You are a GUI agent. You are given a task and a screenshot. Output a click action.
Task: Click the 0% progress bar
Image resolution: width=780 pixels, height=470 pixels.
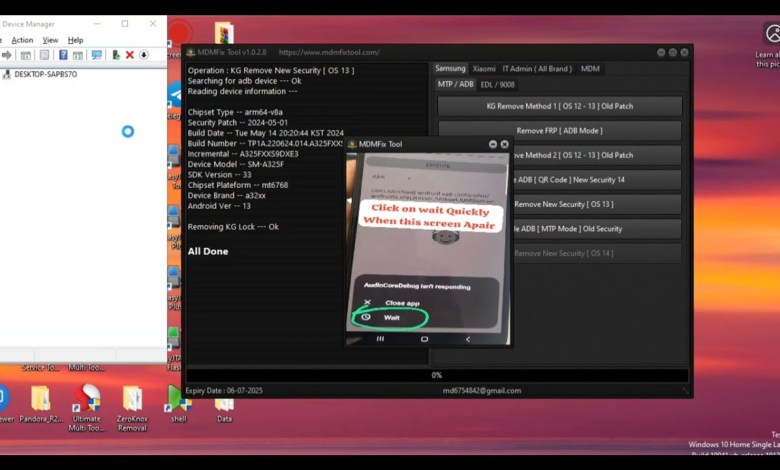point(436,375)
